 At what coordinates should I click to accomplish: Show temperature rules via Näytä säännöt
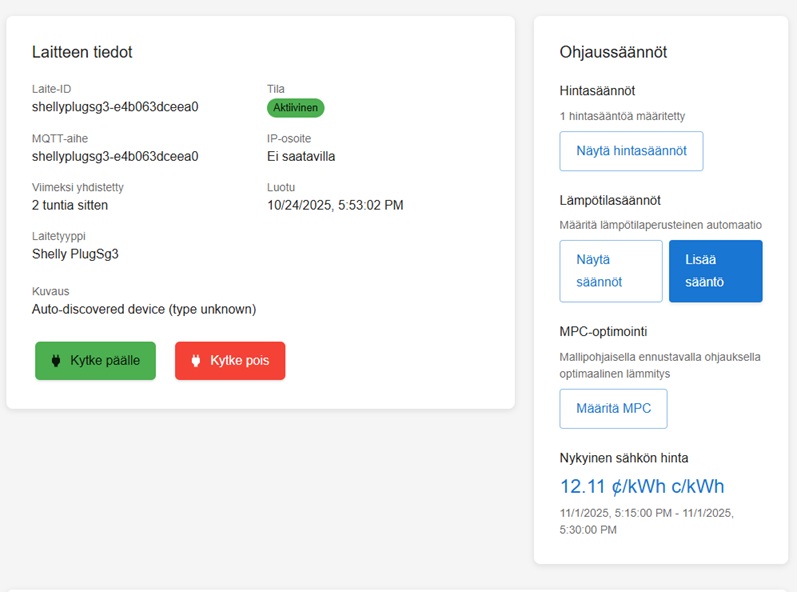pos(610,271)
